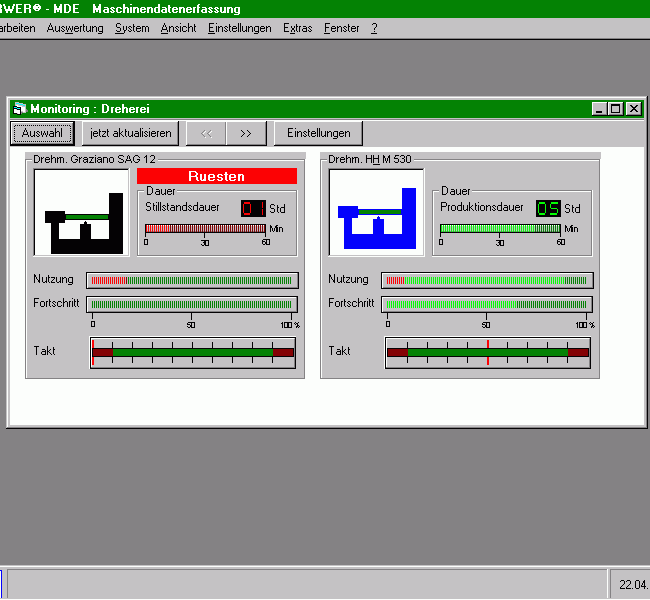Maximize the Monitoring : Dreherei window
The height and width of the screenshot is (600, 650).
[x=616, y=109]
